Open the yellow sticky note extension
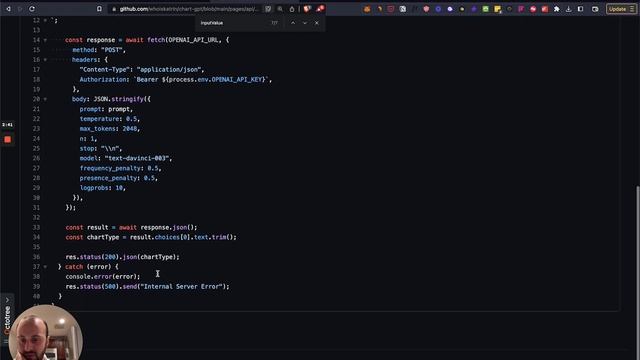This screenshot has height=360, width=640. coord(497,9)
